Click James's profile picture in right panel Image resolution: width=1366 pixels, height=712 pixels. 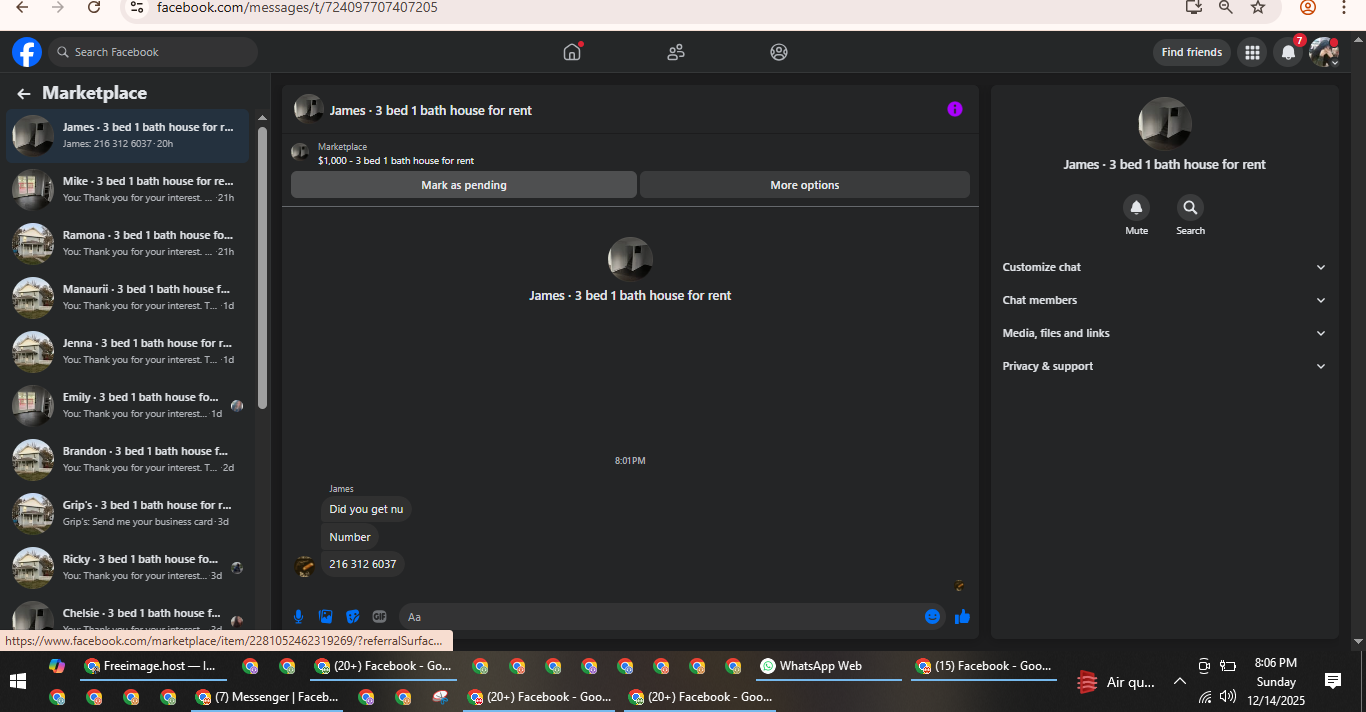click(1164, 124)
